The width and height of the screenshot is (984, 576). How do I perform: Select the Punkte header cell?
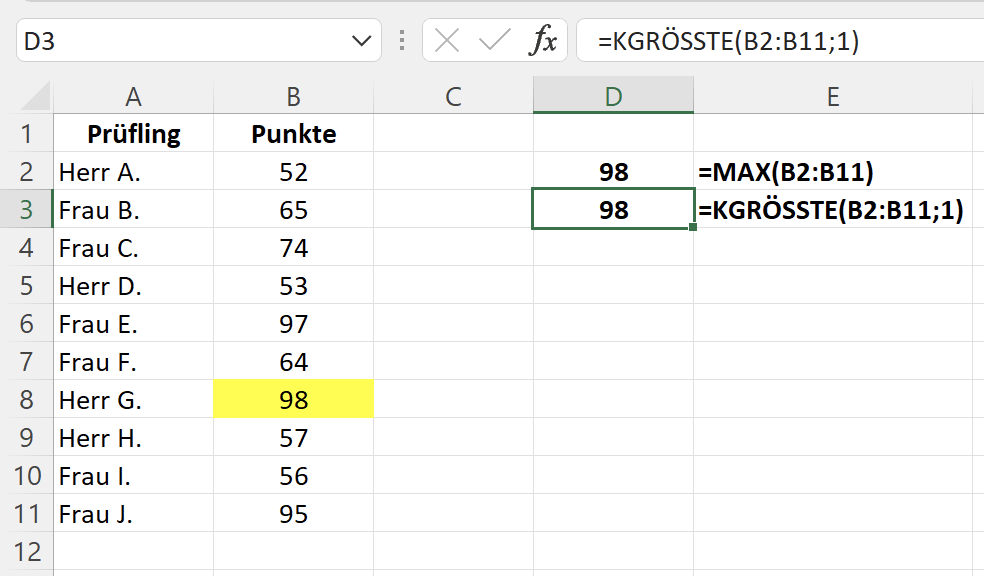(293, 134)
